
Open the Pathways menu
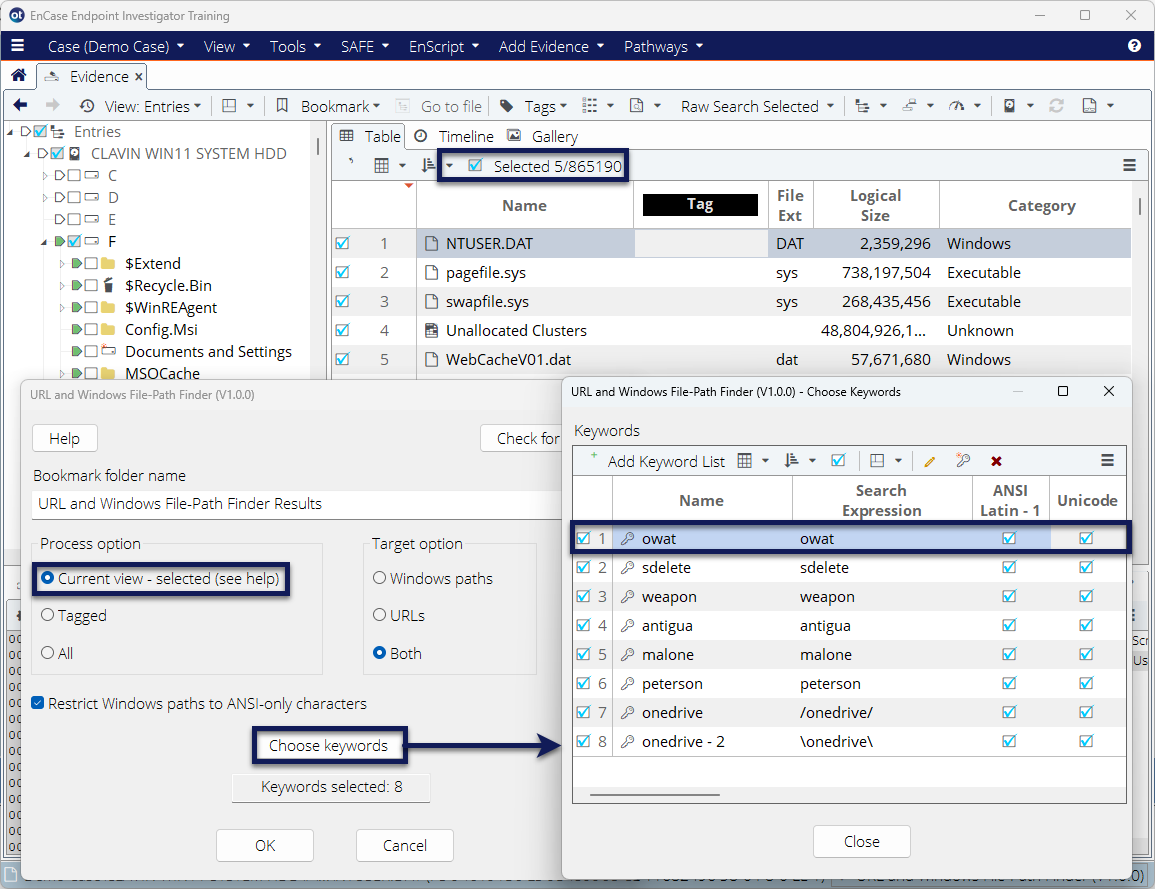663,46
